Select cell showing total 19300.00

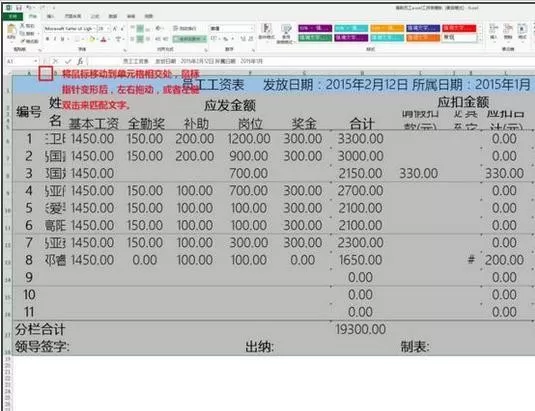coord(360,329)
